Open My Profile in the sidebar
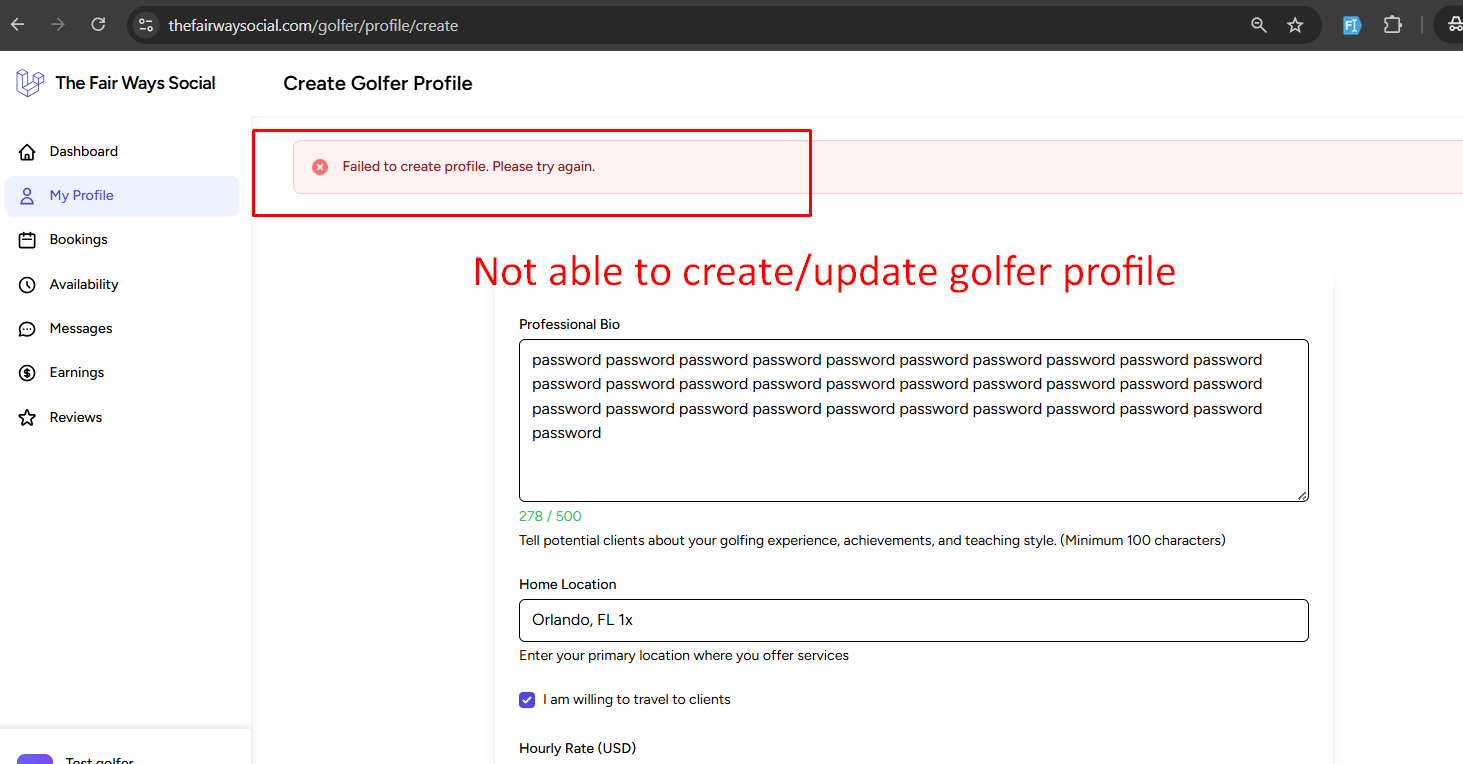1463x764 pixels. tap(82, 196)
